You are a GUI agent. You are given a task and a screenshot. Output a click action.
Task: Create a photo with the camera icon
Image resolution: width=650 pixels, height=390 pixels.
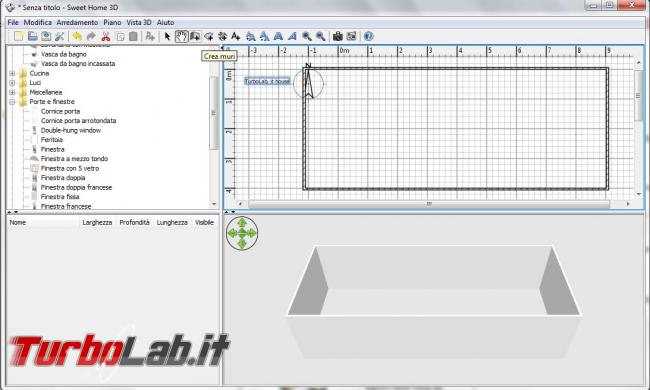[x=338, y=36]
